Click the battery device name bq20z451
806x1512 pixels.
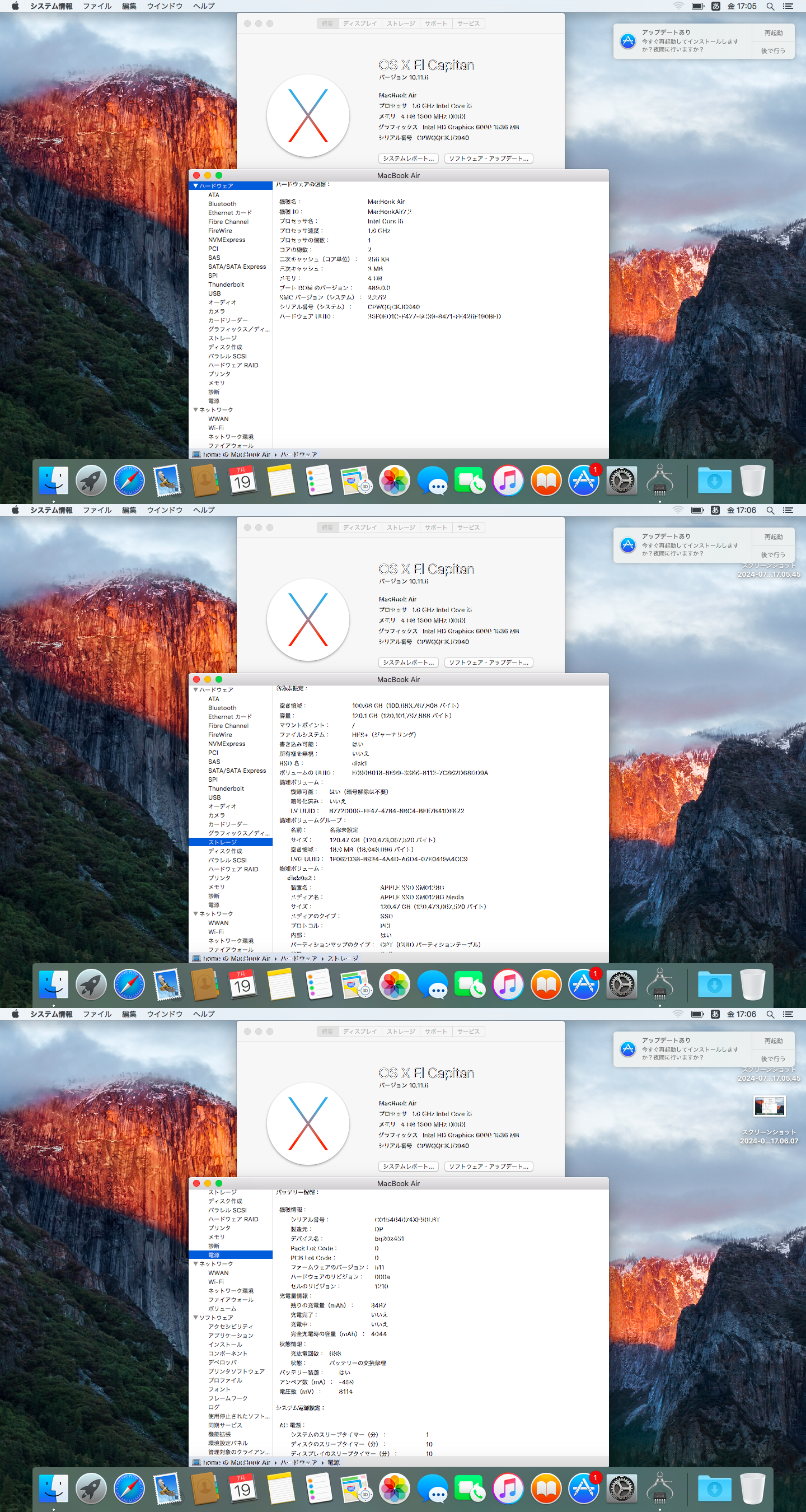[x=389, y=1239]
